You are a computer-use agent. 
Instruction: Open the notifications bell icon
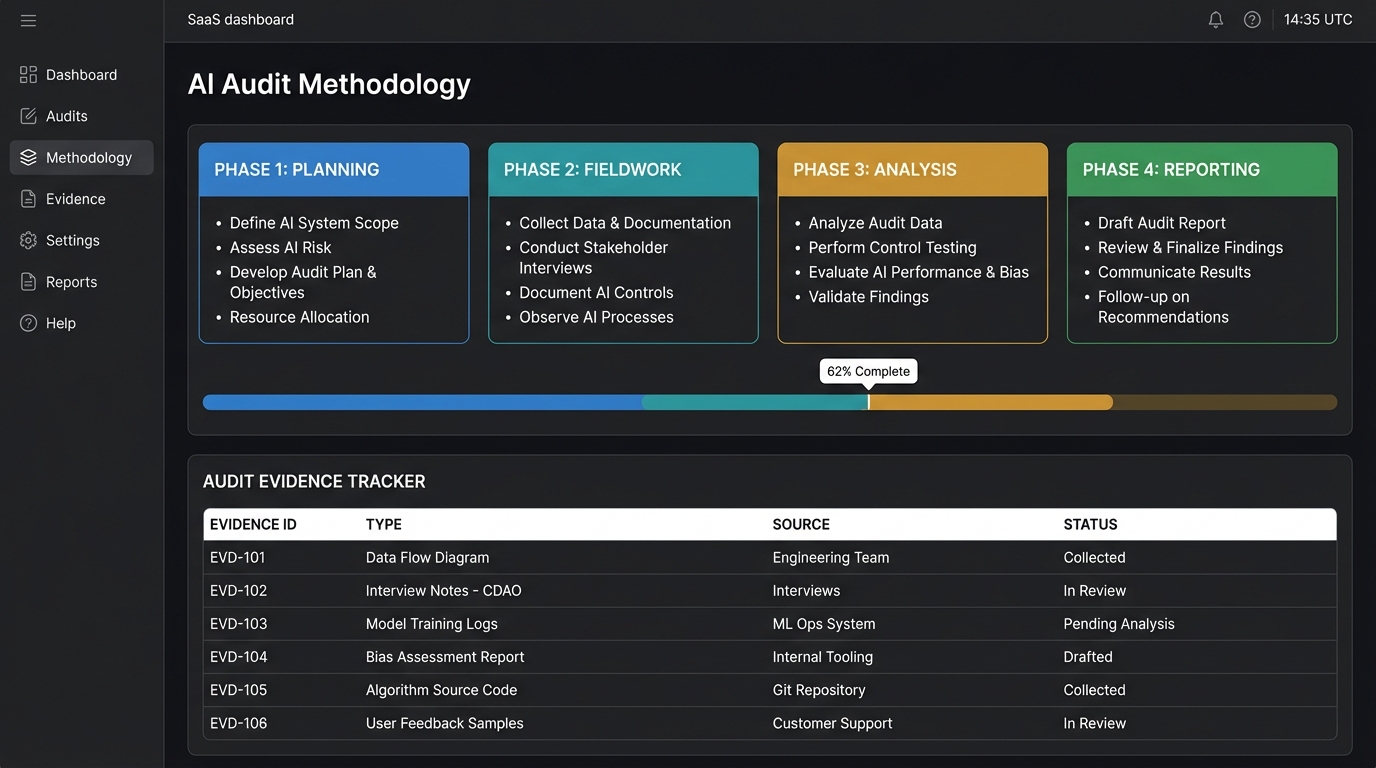click(1215, 18)
